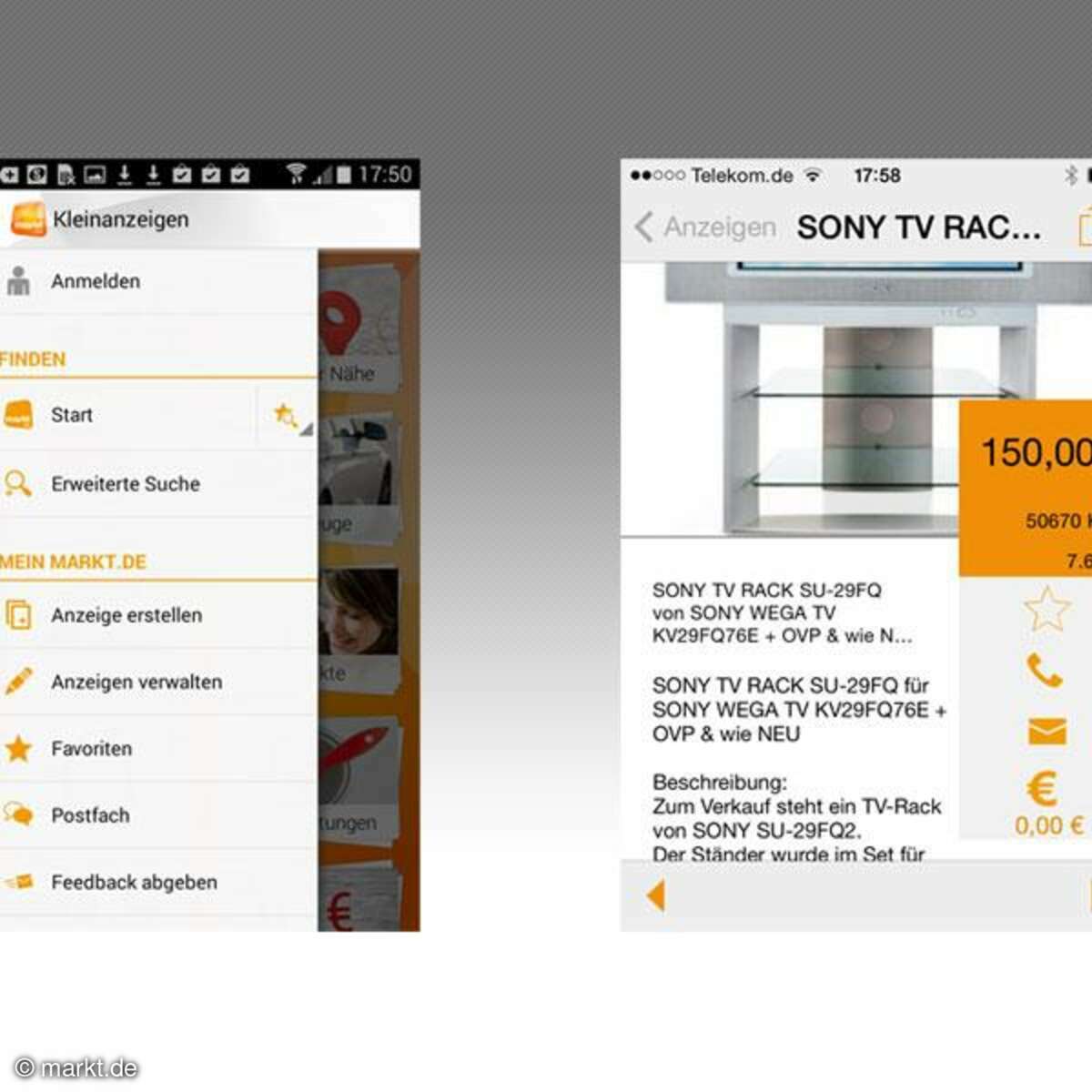Expand the star search dropdown next to Start

[x=288, y=417]
